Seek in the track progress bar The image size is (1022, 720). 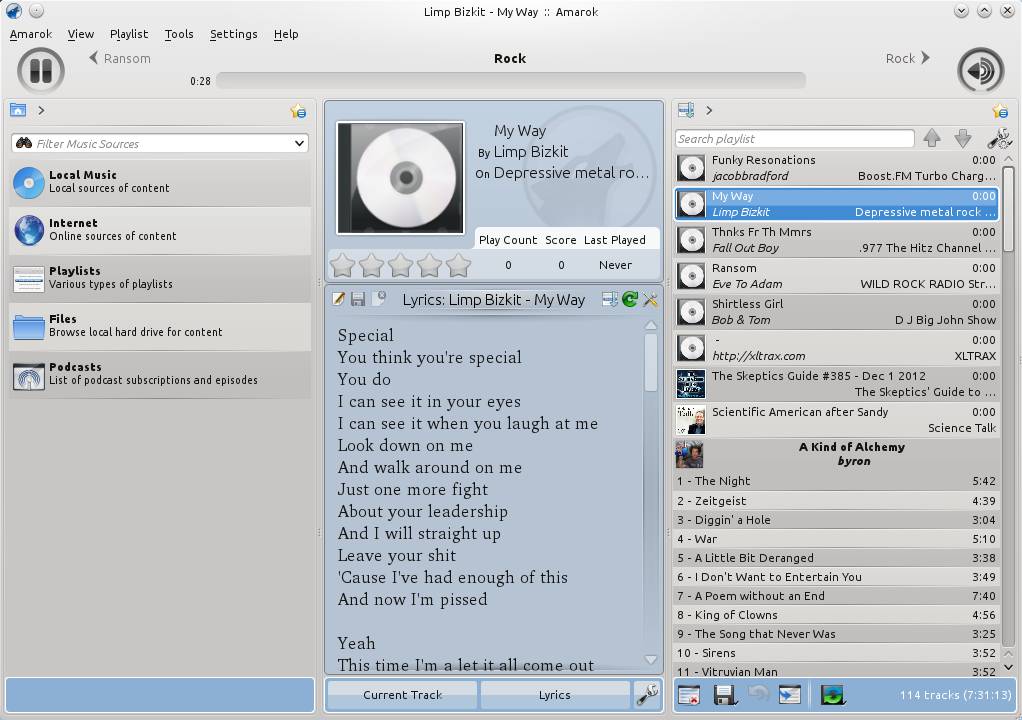click(x=511, y=81)
